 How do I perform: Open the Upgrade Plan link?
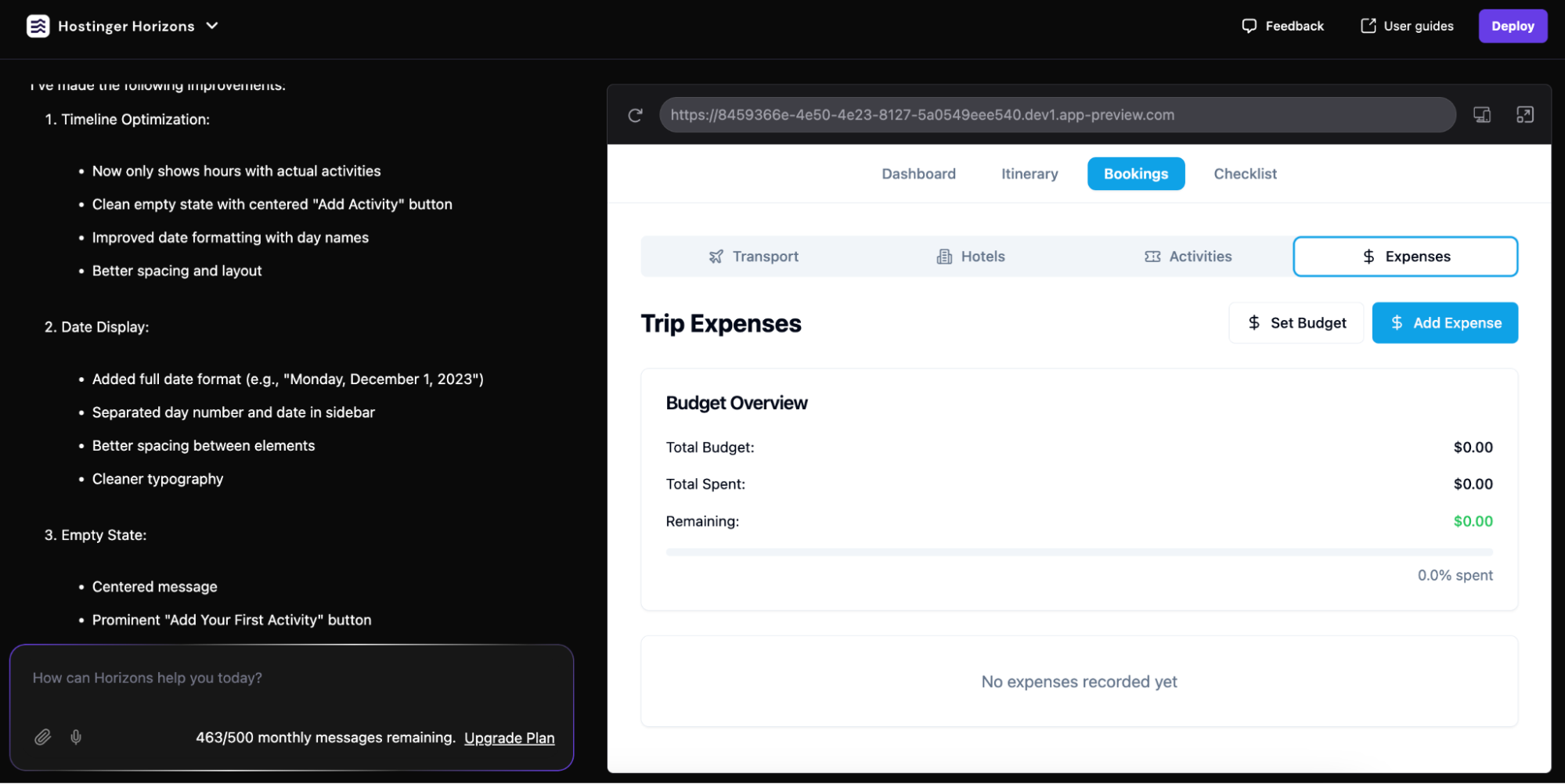pyautogui.click(x=509, y=737)
